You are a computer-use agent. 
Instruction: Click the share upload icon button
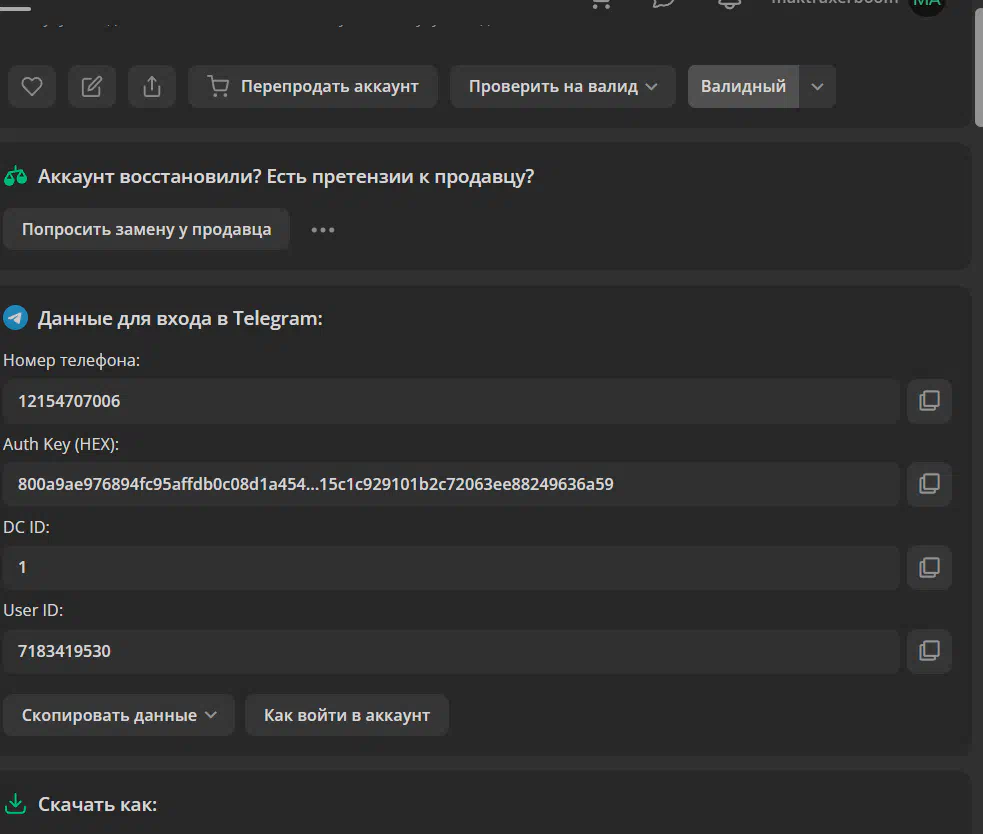click(x=152, y=87)
